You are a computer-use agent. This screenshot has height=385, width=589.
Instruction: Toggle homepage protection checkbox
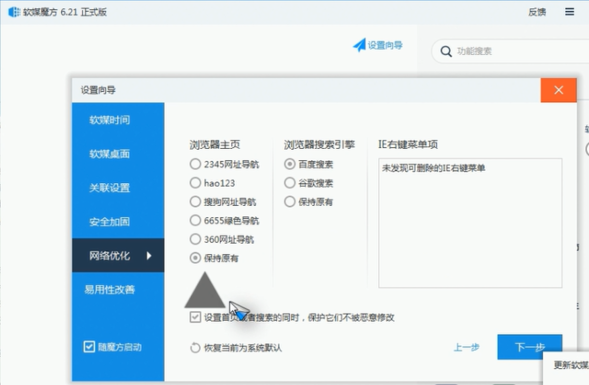(x=195, y=317)
